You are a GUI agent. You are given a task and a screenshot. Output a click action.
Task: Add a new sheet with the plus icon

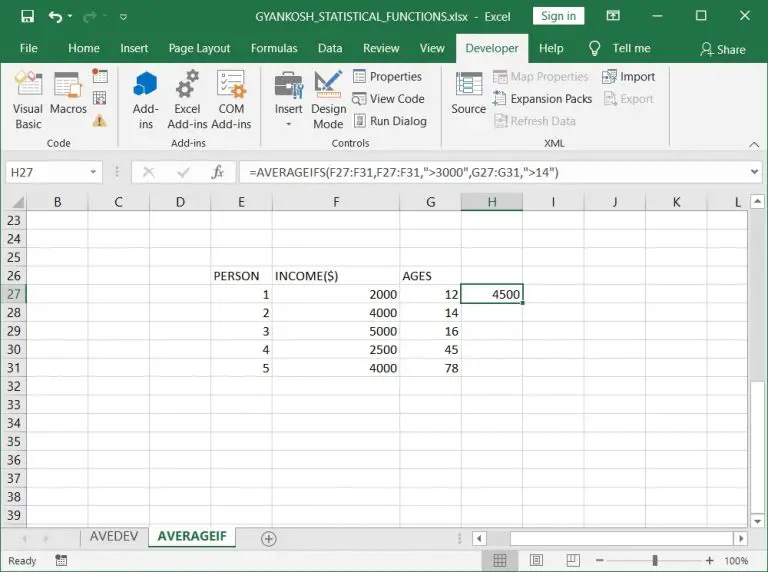pyautogui.click(x=268, y=539)
